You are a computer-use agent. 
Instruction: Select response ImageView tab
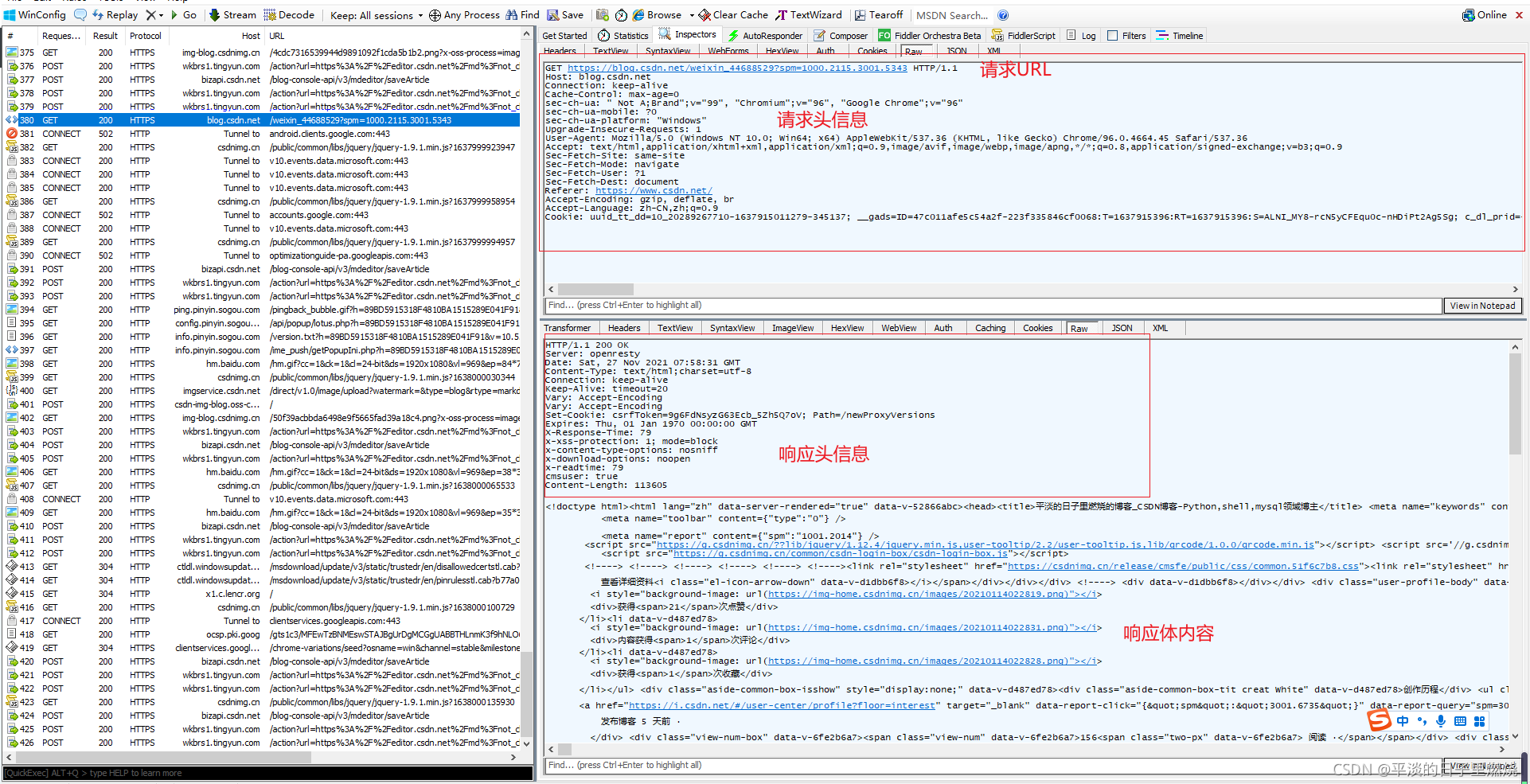click(793, 328)
